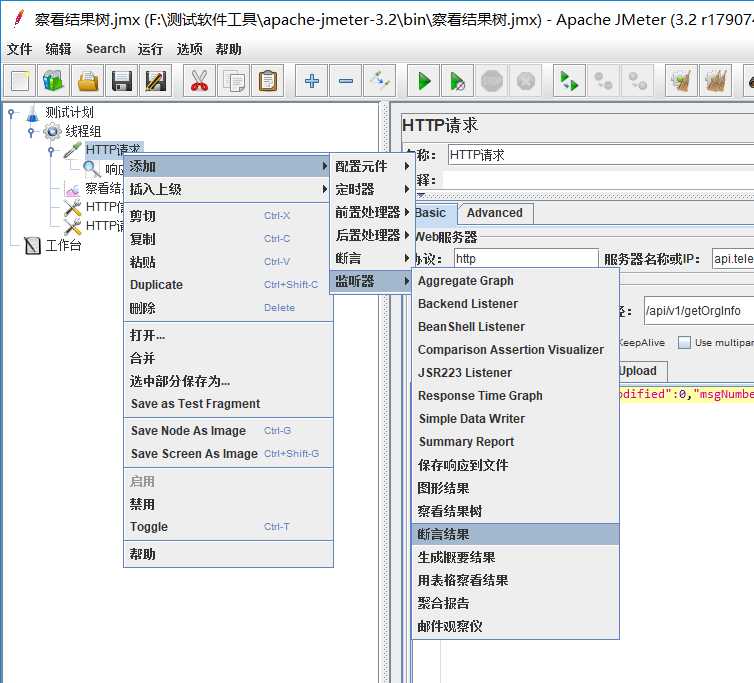Open the 文件 menu
754x683 pixels.
tap(19, 49)
